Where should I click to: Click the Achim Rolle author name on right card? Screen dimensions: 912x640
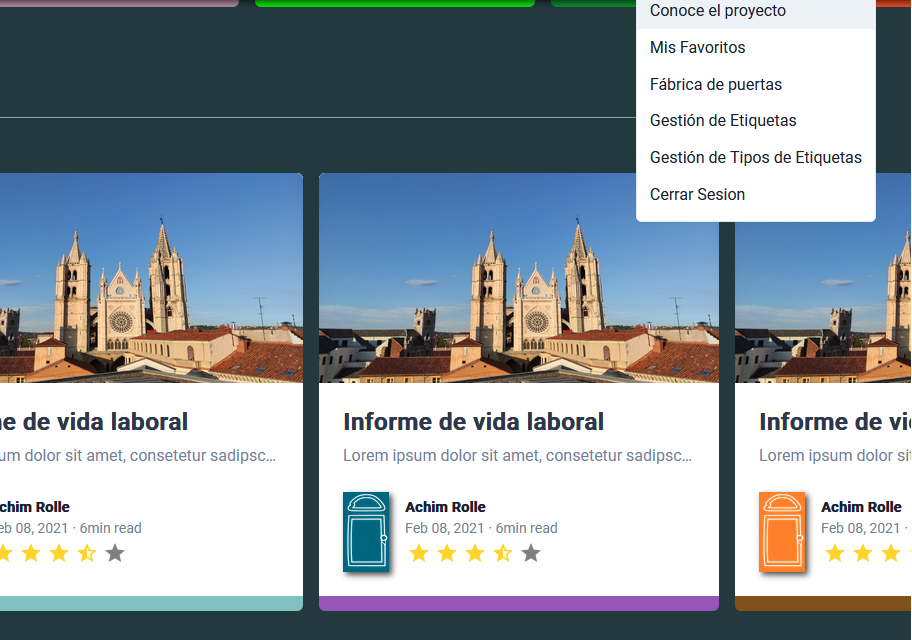click(861, 507)
